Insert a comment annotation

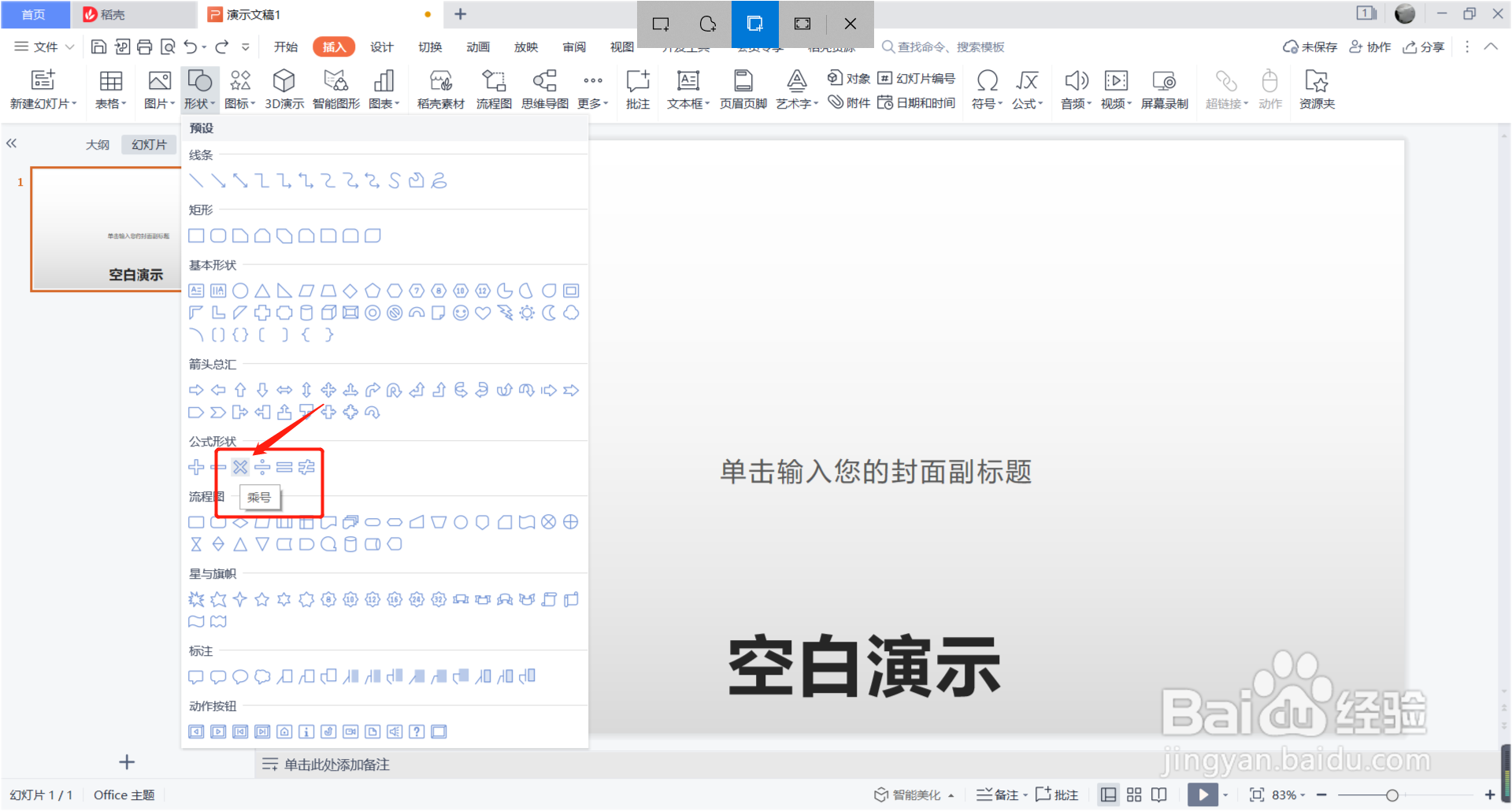(638, 89)
